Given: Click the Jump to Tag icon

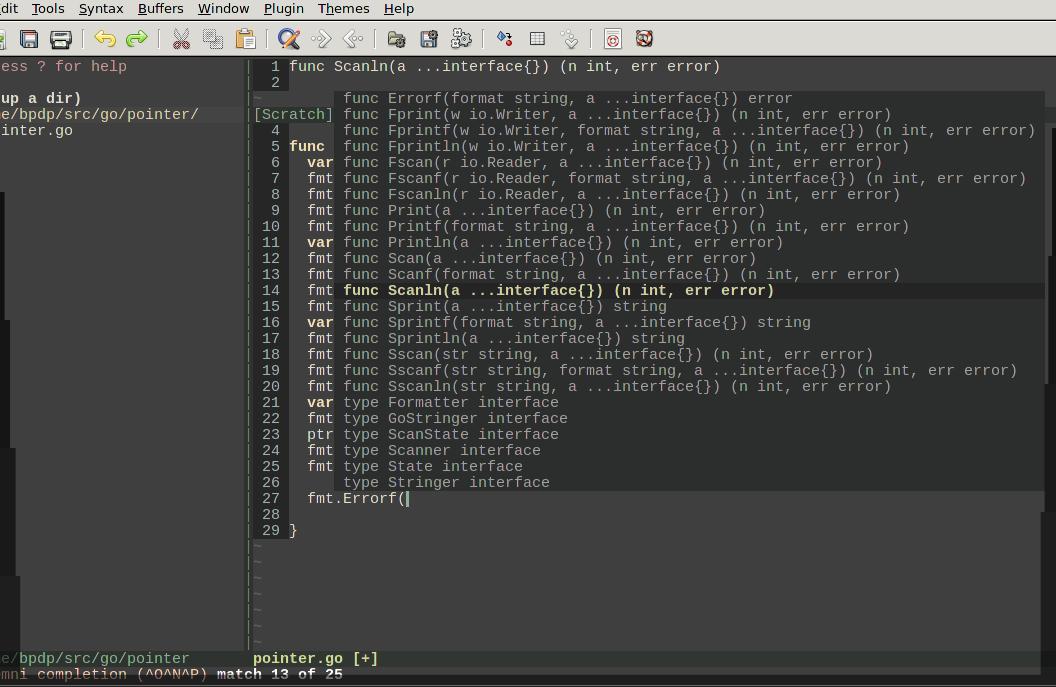Looking at the screenshot, I should (569, 39).
